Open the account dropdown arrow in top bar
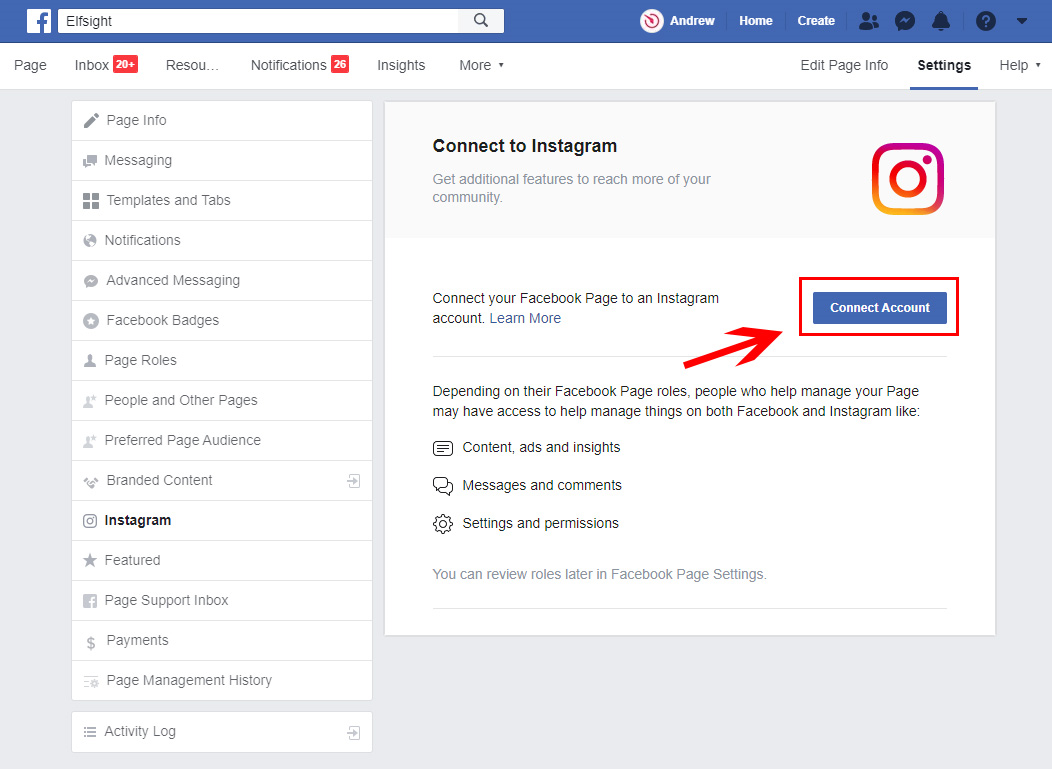 (x=1022, y=21)
